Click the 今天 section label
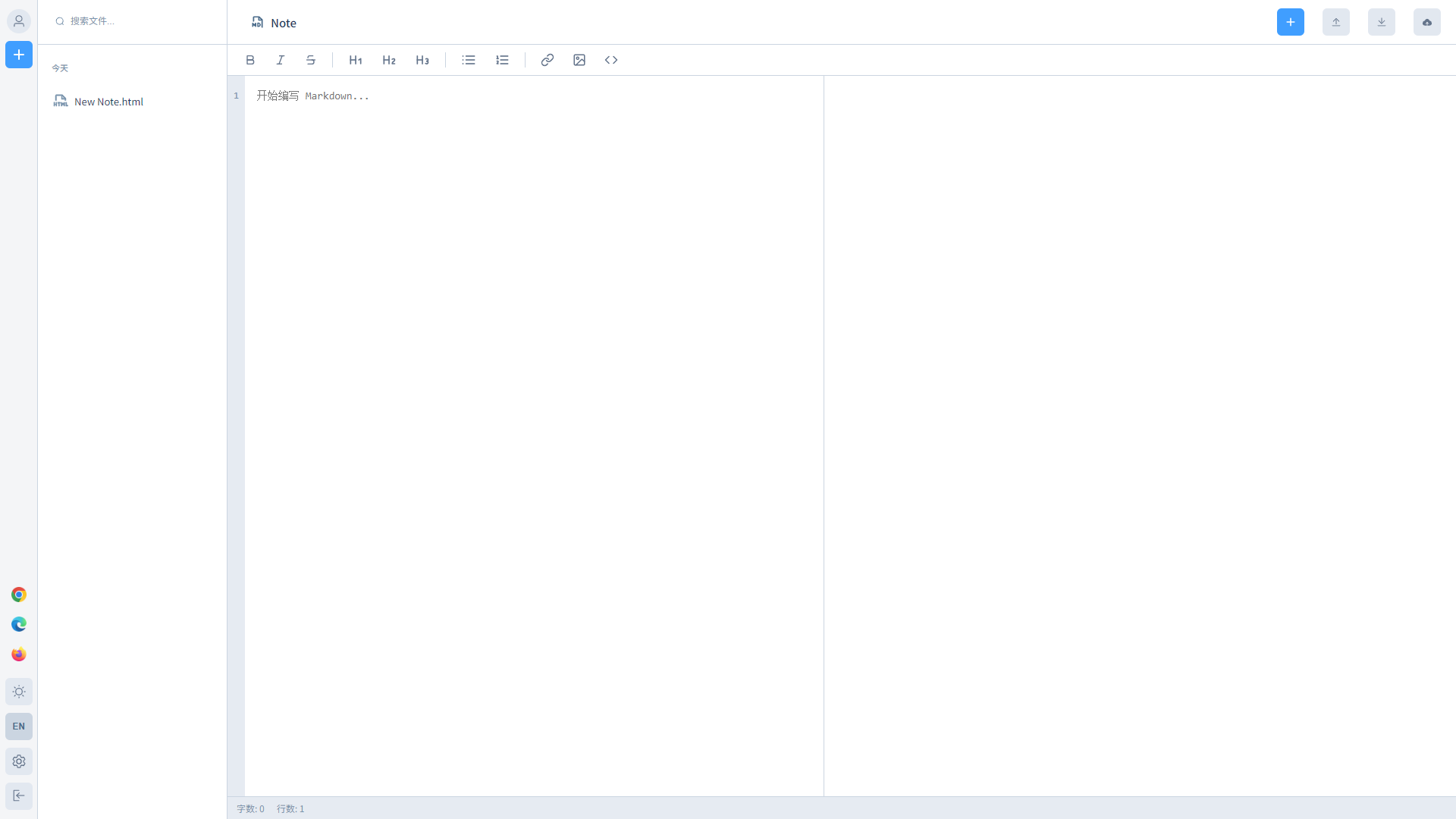Viewport: 1456px width, 819px height. (60, 68)
